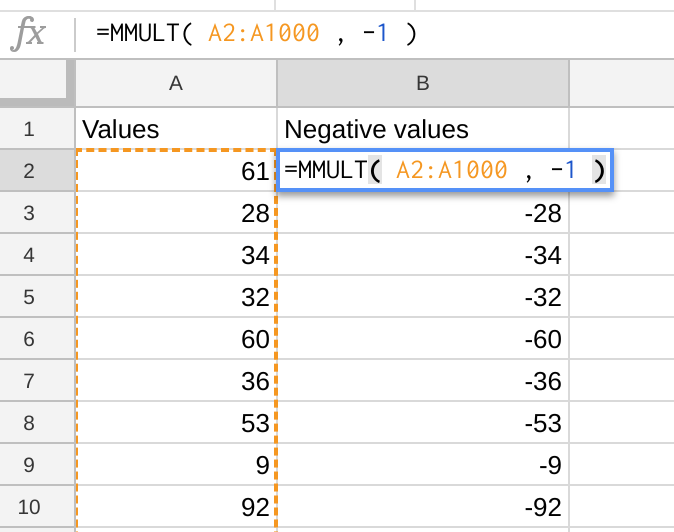Click cell A5 containing 32

176,297
